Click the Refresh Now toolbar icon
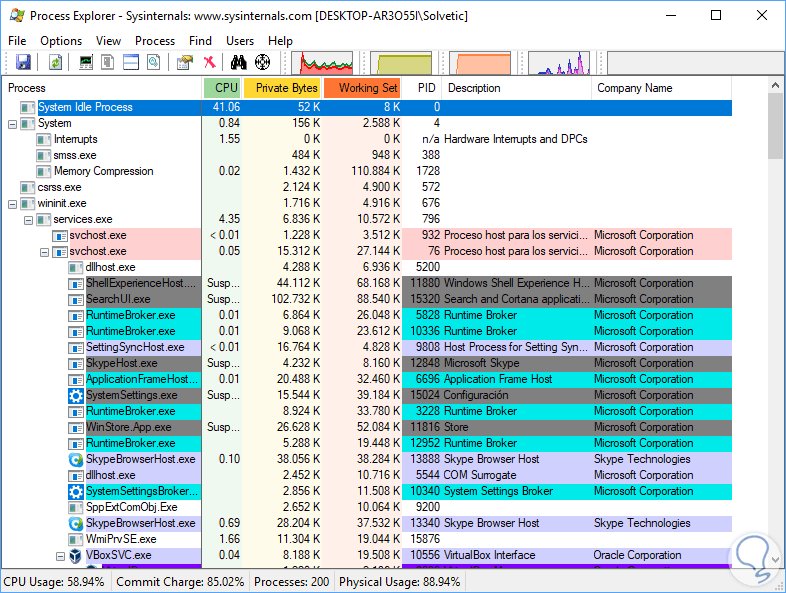Screen dimensions: 786x593 click(x=56, y=63)
